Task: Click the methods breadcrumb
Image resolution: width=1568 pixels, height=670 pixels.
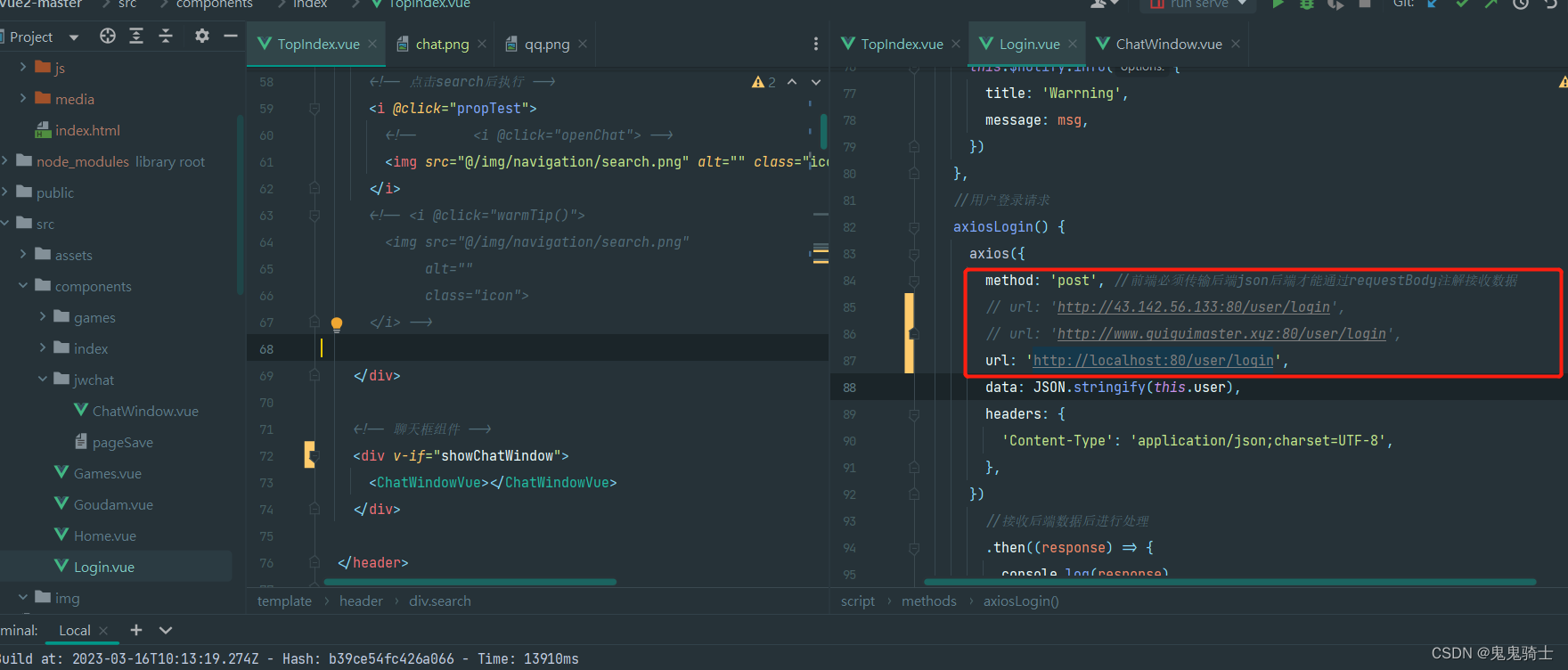Action: coord(929,601)
